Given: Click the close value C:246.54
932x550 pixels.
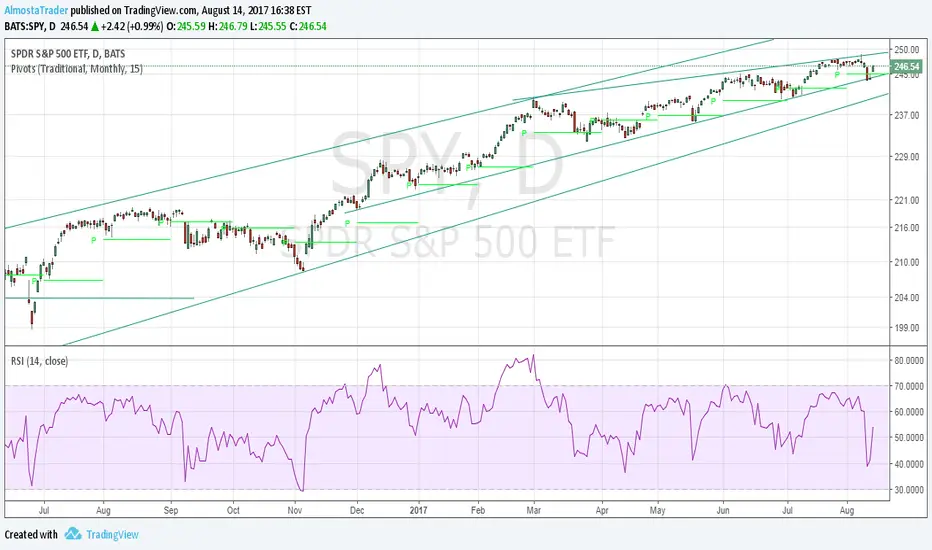Looking at the screenshot, I should point(308,26).
